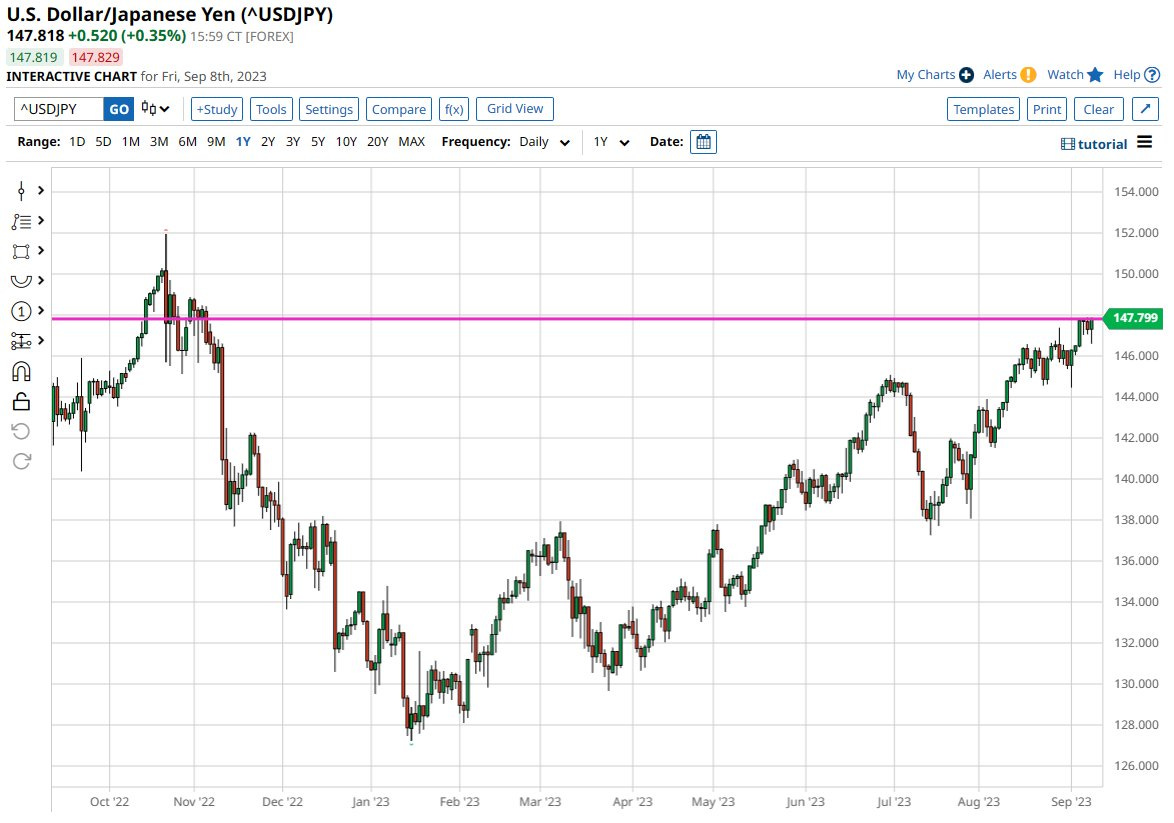1174x823 pixels.
Task: Select the 6M range option
Action: point(187,142)
